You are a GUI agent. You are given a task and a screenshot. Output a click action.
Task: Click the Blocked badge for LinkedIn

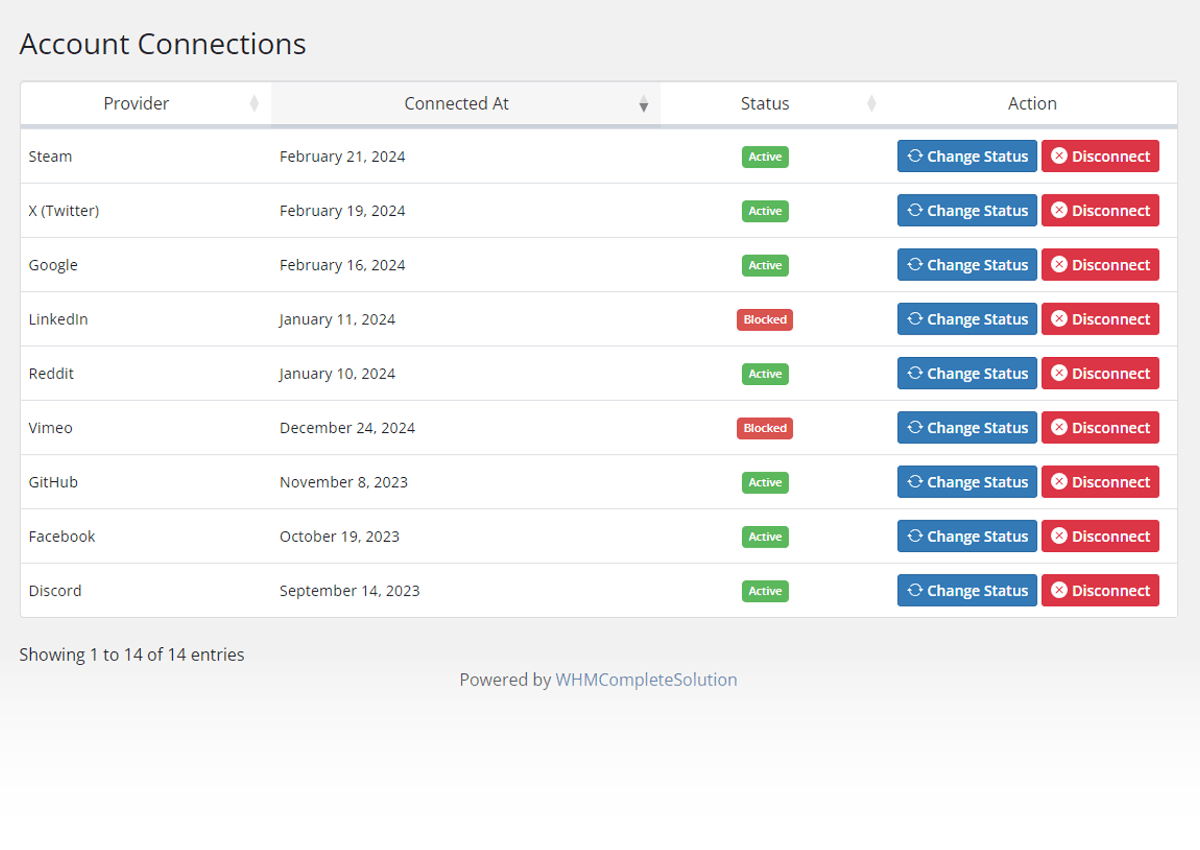pos(765,319)
